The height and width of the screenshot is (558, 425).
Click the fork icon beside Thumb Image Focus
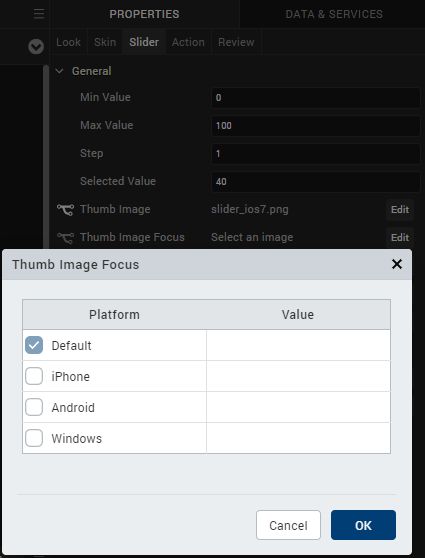[65, 237]
